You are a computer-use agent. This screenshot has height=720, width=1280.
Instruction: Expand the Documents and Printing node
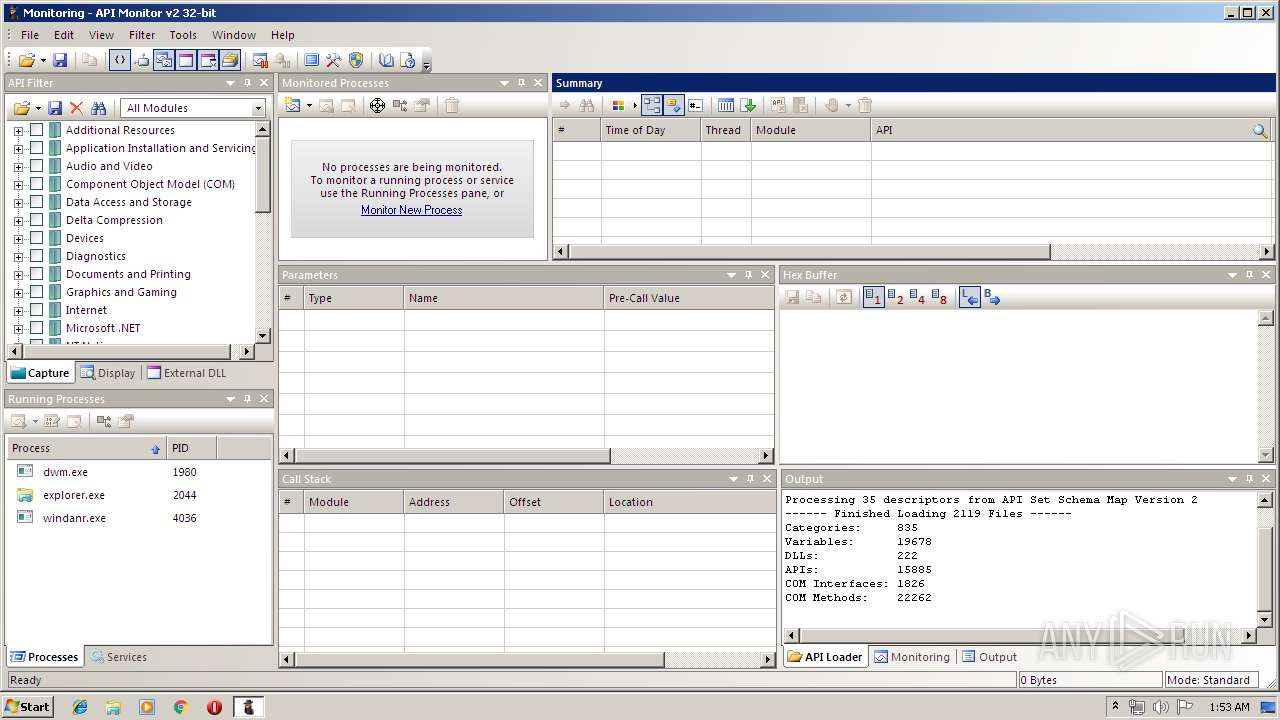(x=18, y=274)
